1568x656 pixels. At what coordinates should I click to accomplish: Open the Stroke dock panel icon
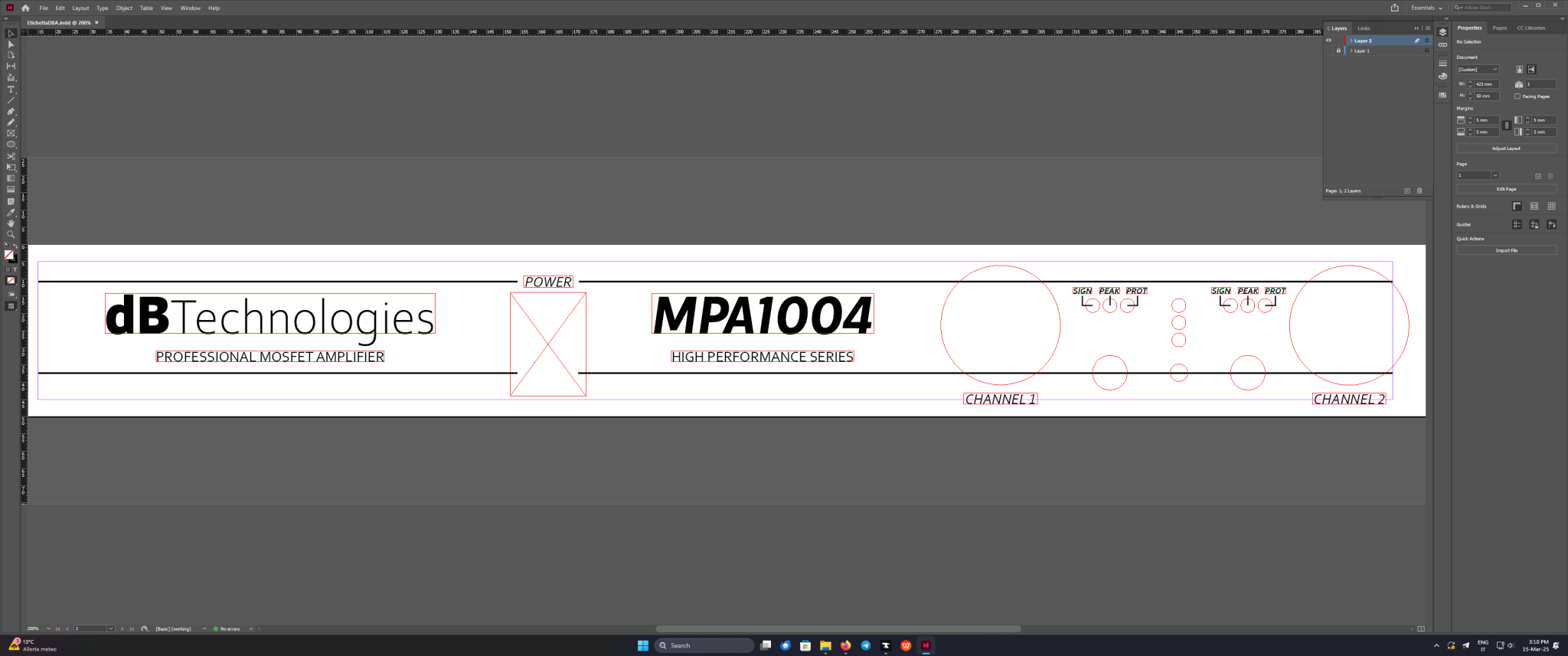pyautogui.click(x=1442, y=64)
